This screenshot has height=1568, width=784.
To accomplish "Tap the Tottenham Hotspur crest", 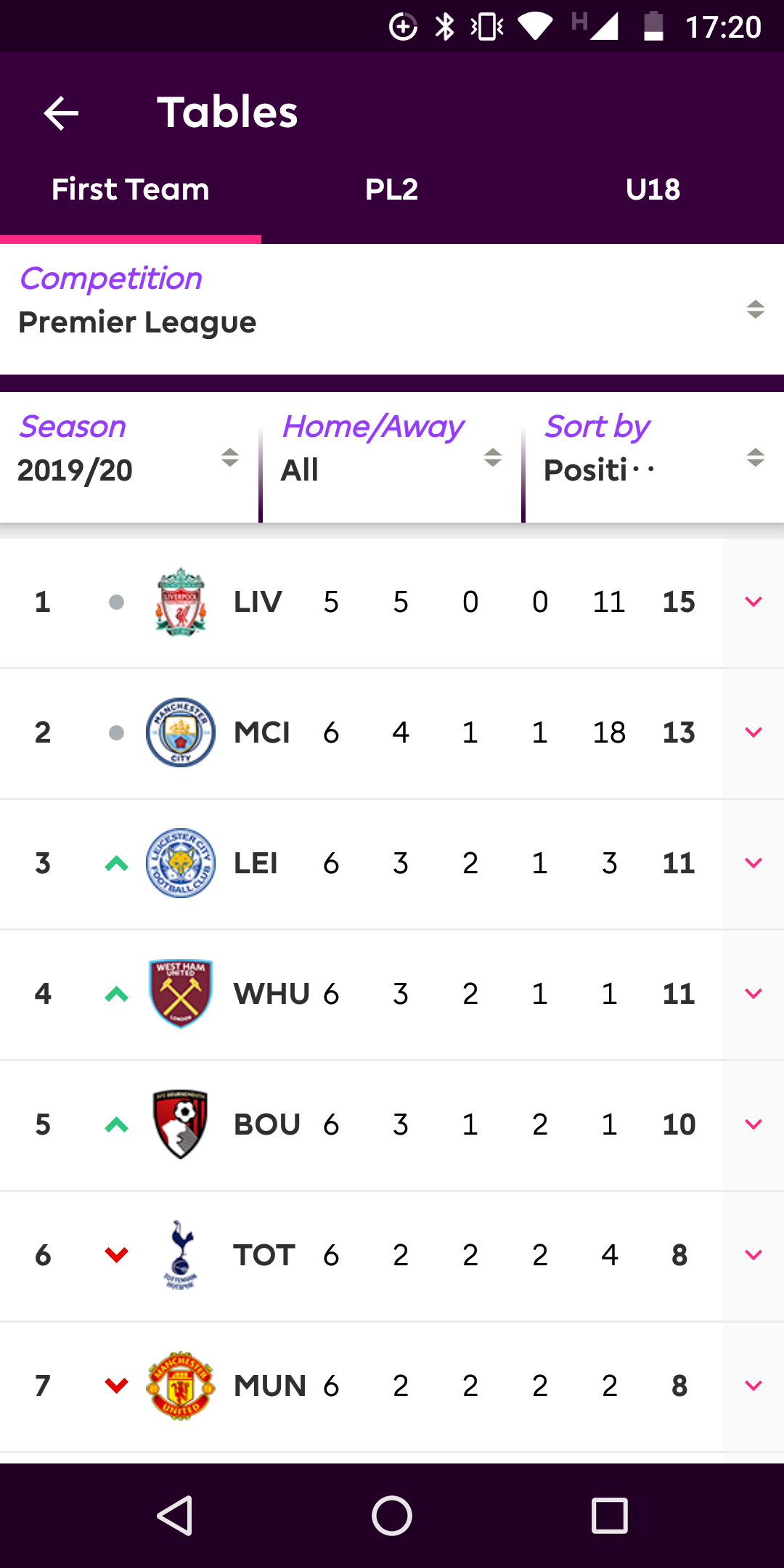I will coord(181,1255).
